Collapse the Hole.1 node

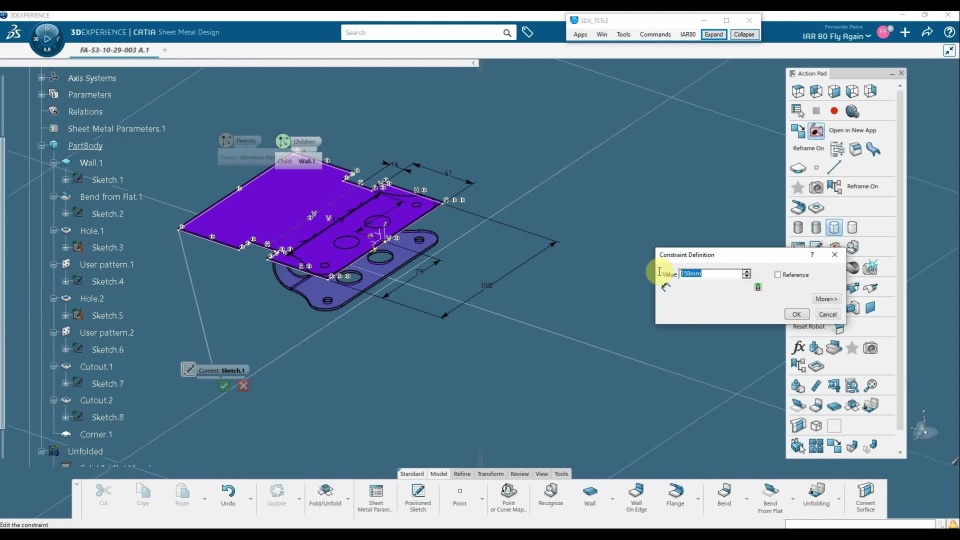[53, 231]
